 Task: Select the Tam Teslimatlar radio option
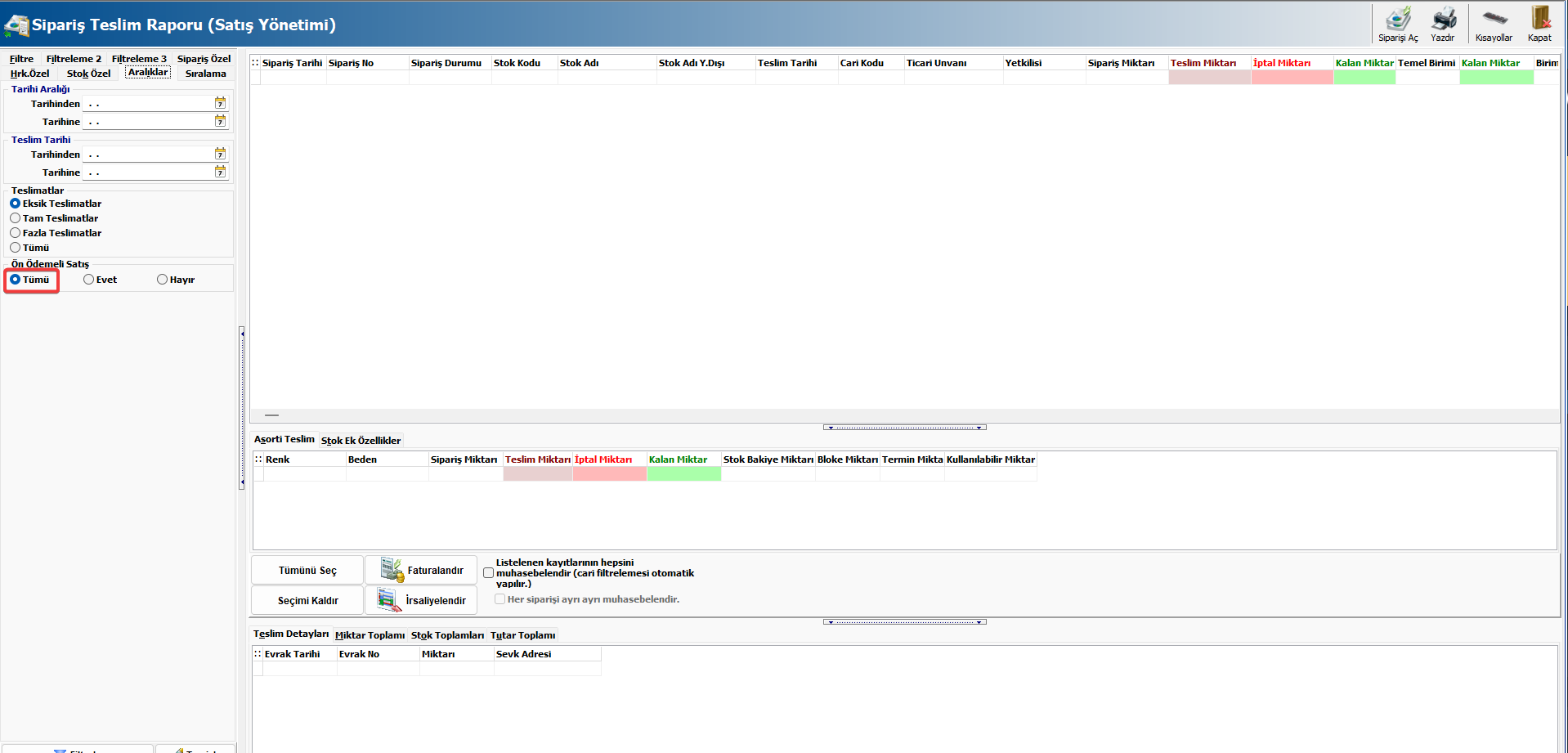(16, 218)
